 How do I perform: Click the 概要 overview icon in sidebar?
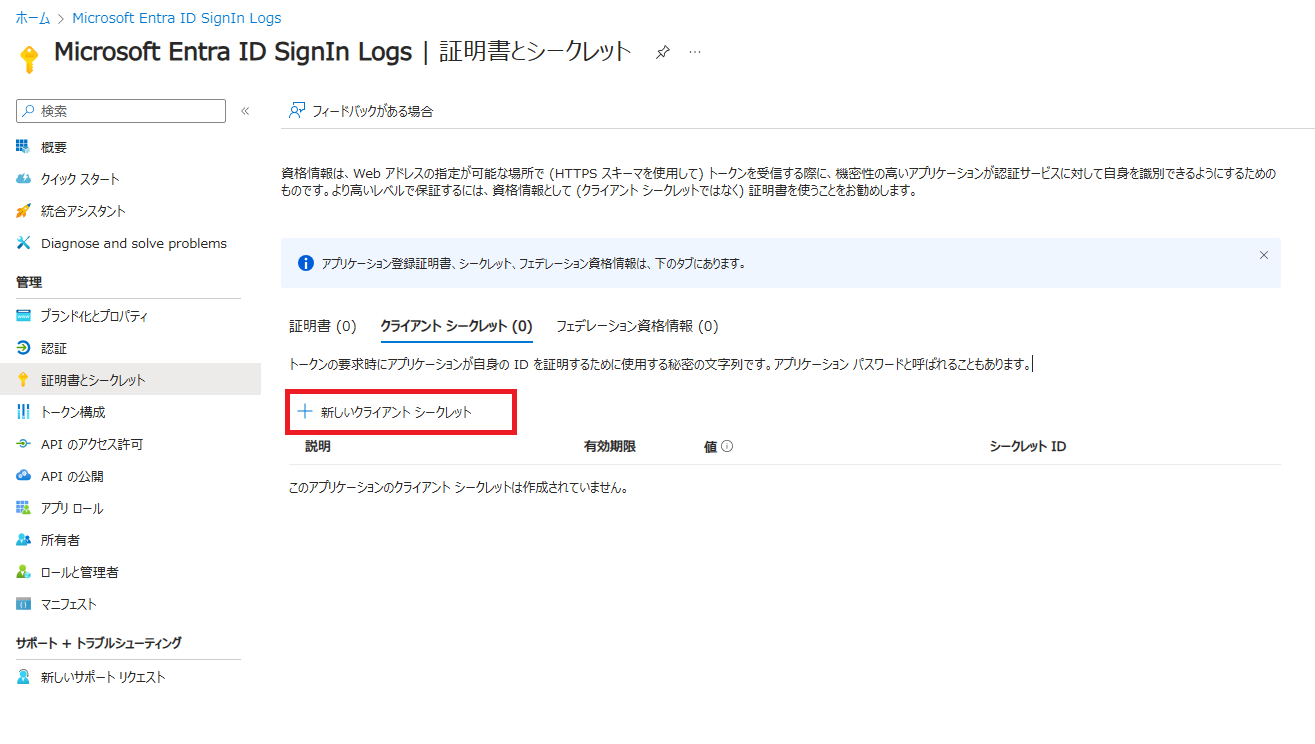(x=23, y=147)
